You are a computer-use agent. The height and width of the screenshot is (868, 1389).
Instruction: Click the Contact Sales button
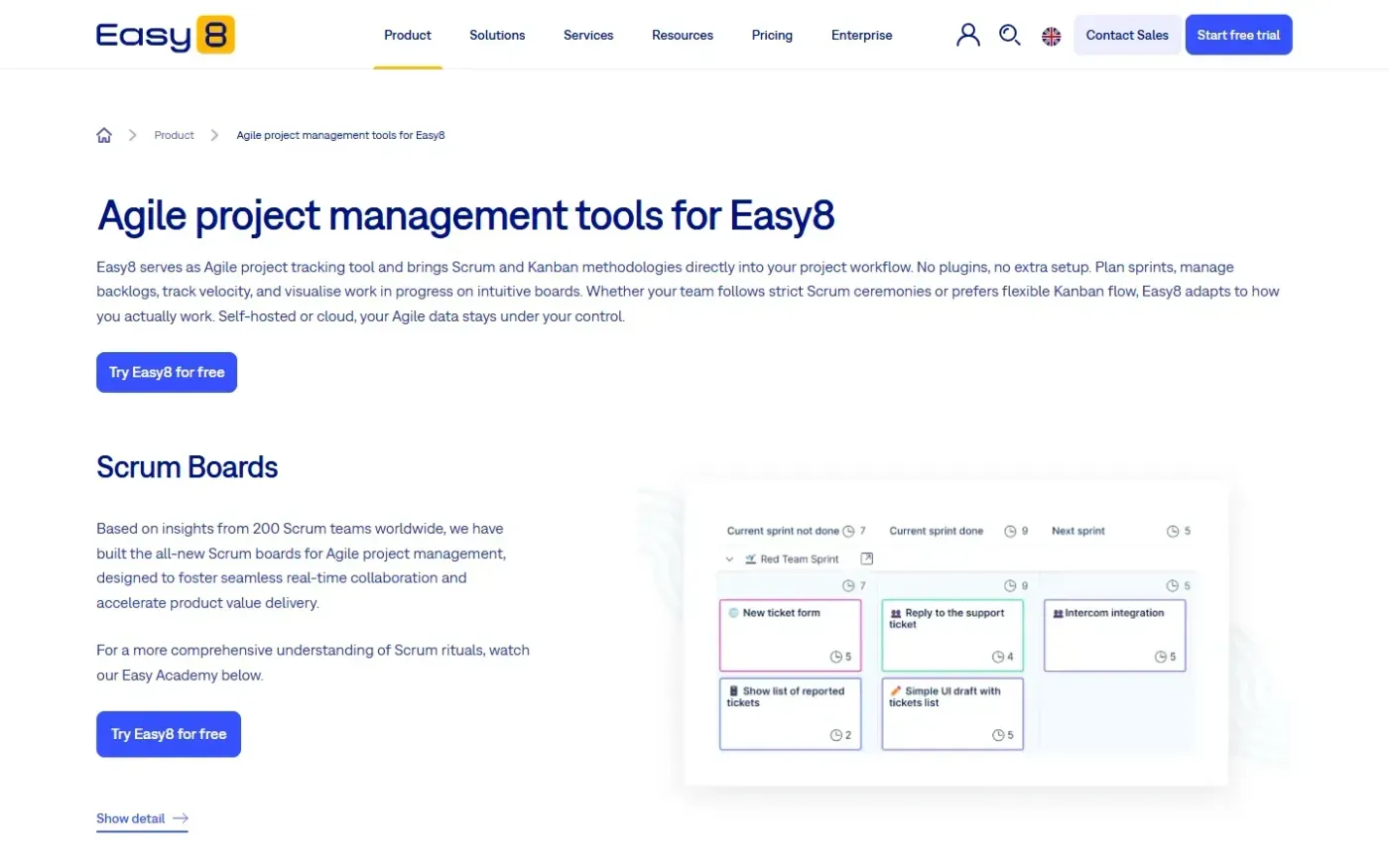click(x=1127, y=35)
